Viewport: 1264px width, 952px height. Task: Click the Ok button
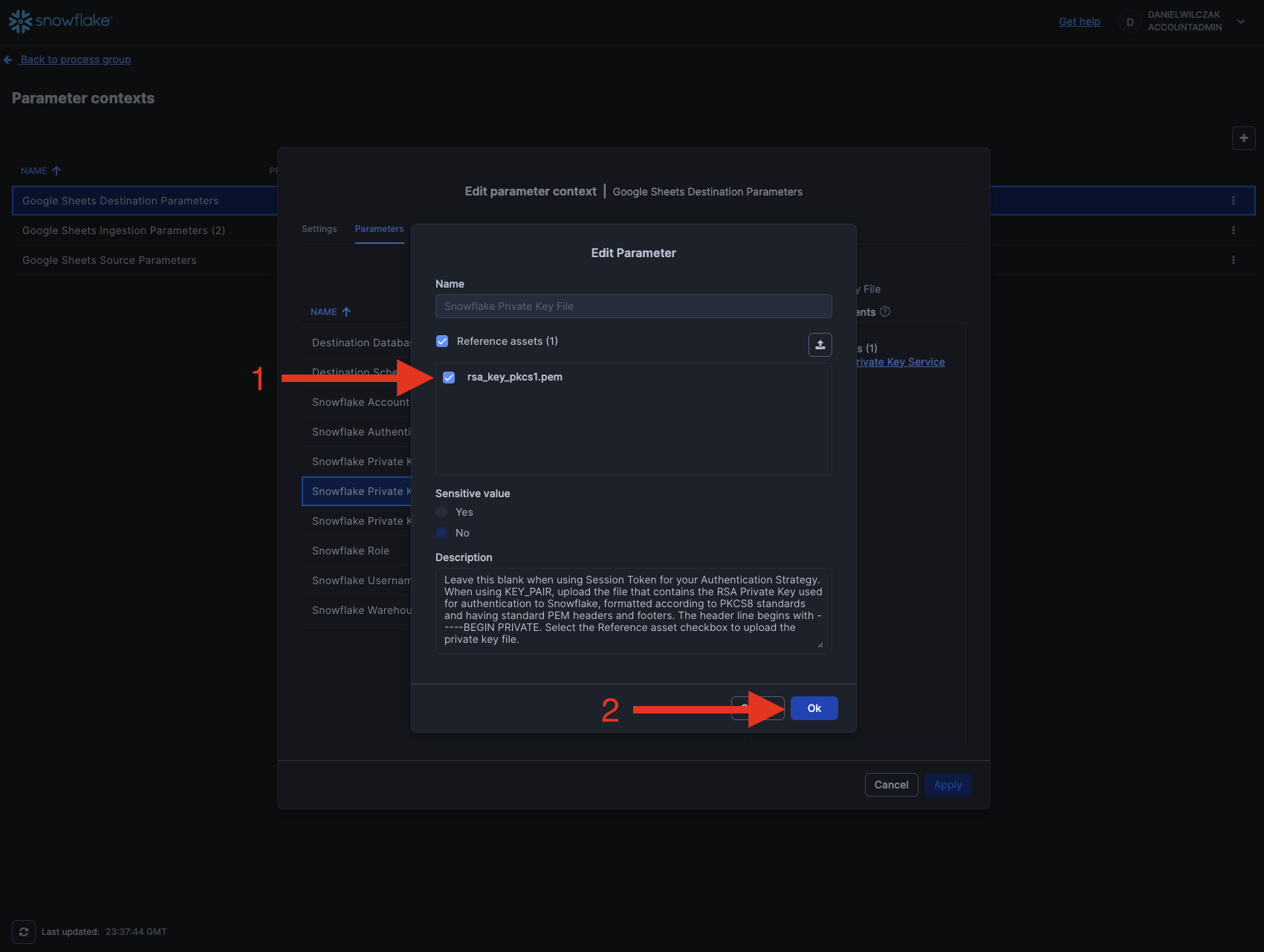click(814, 708)
